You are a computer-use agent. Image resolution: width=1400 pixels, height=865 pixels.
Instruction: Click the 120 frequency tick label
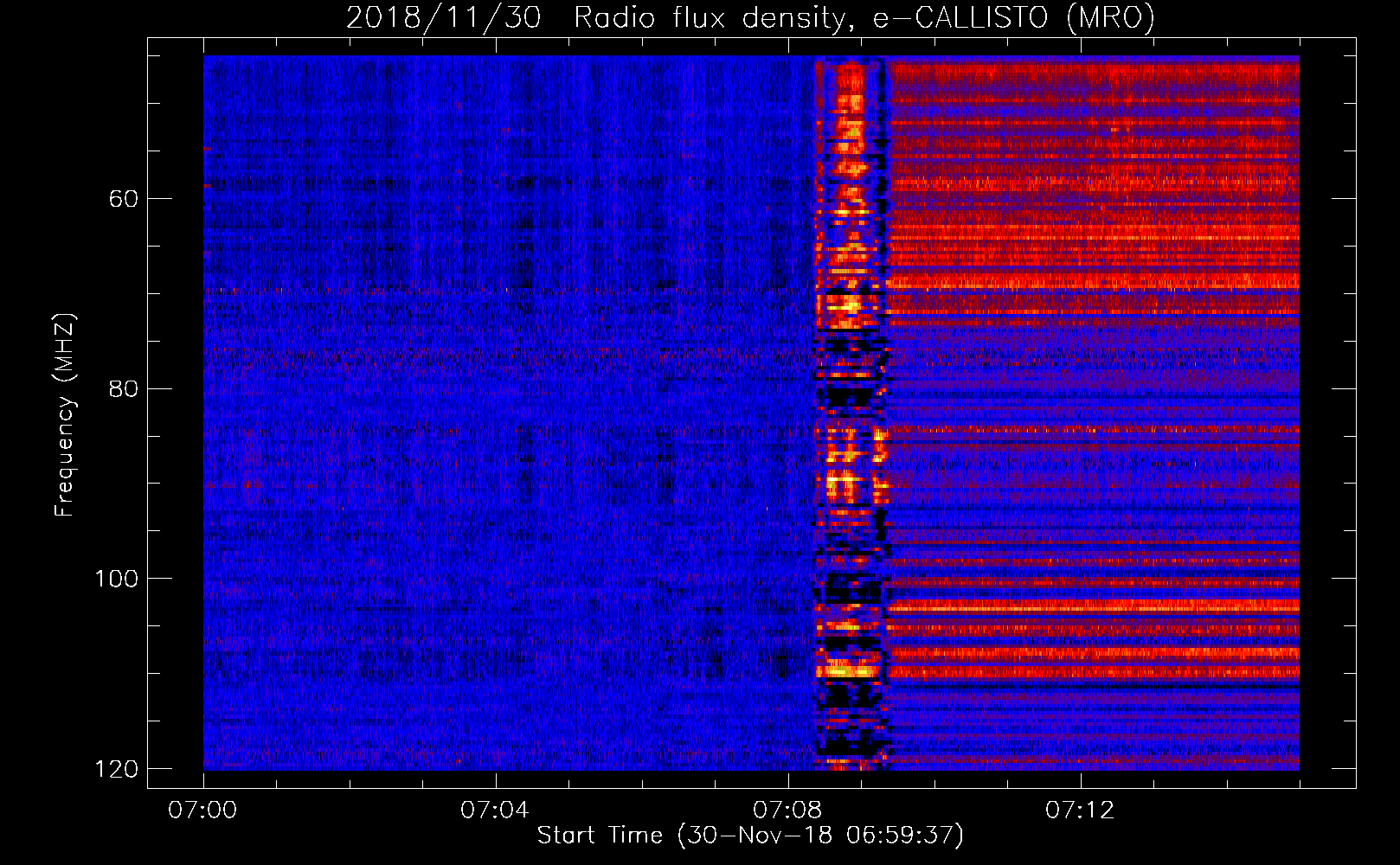click(116, 769)
